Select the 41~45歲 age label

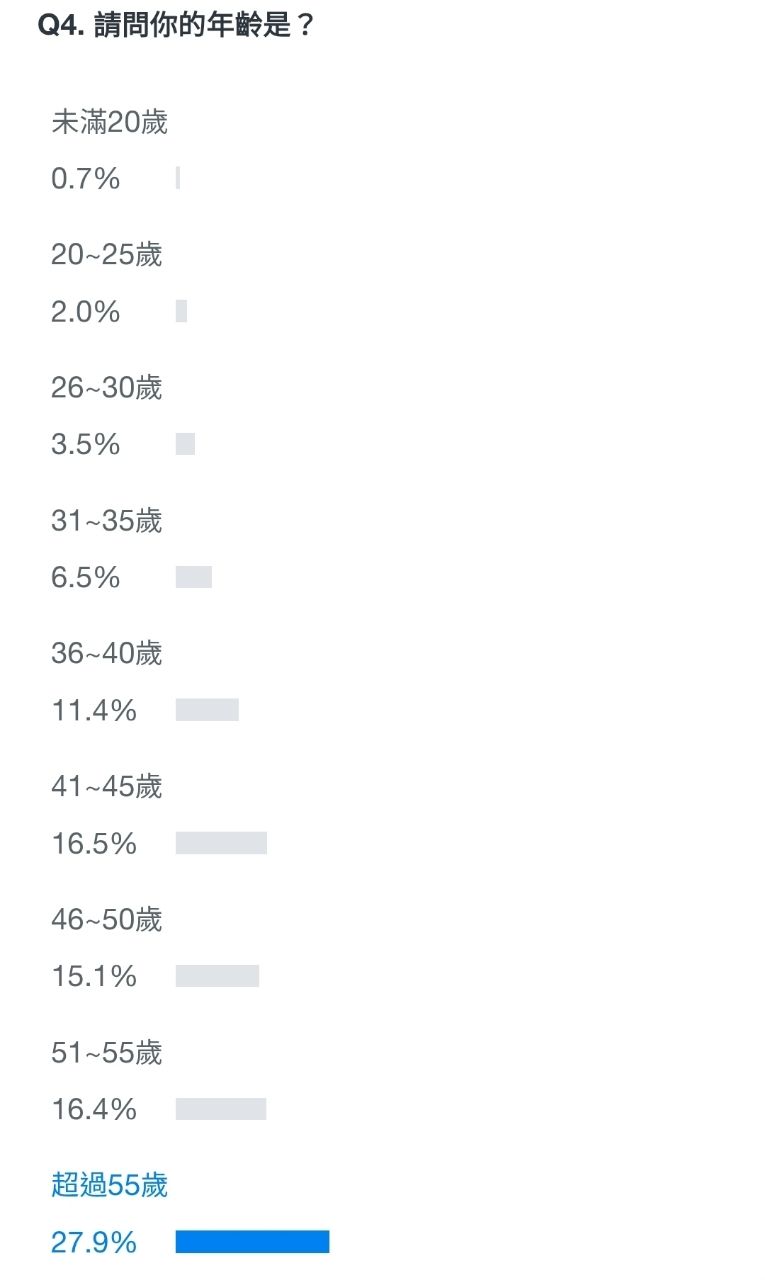coord(106,787)
